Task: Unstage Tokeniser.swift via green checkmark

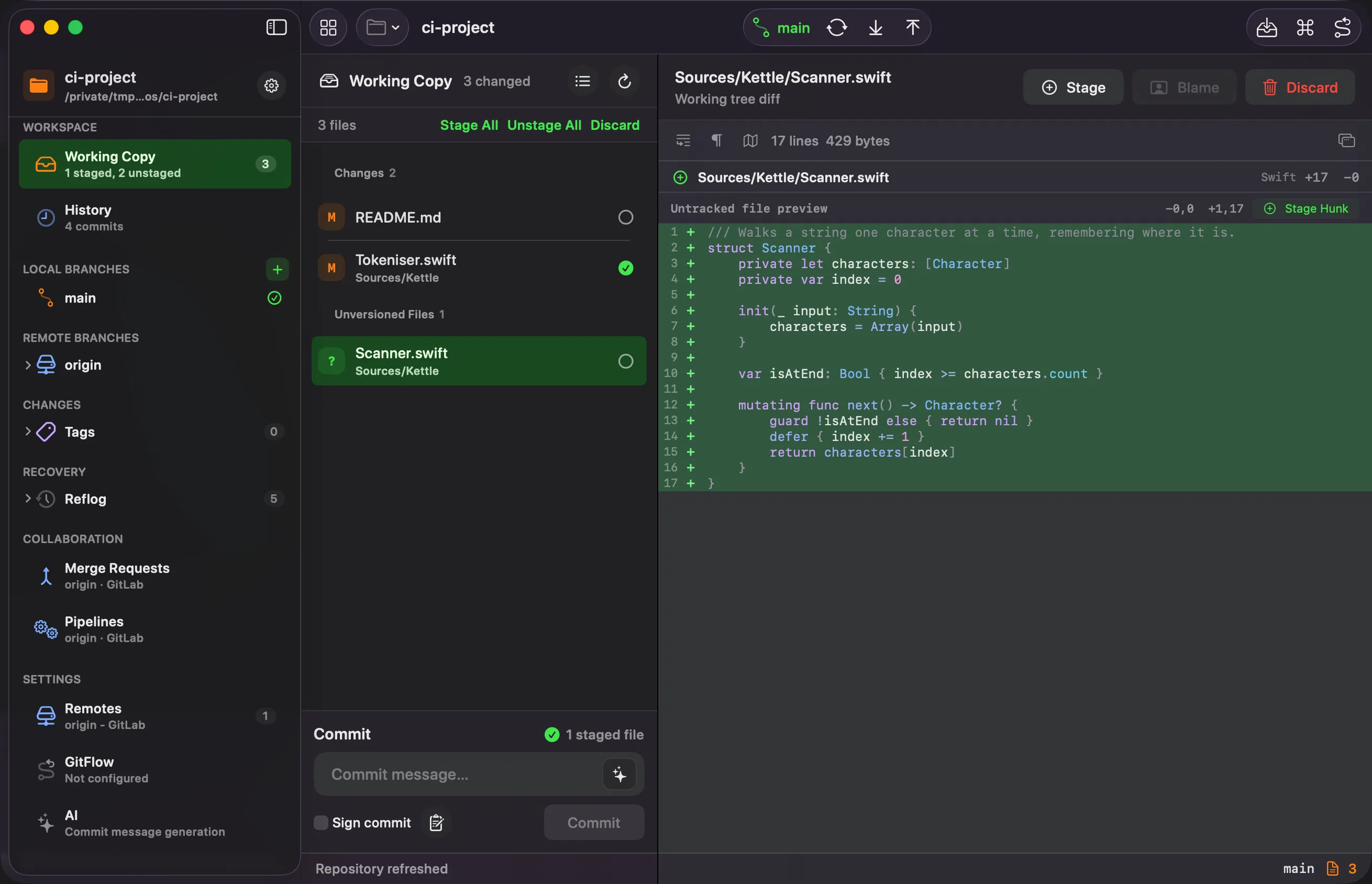Action: [625, 268]
